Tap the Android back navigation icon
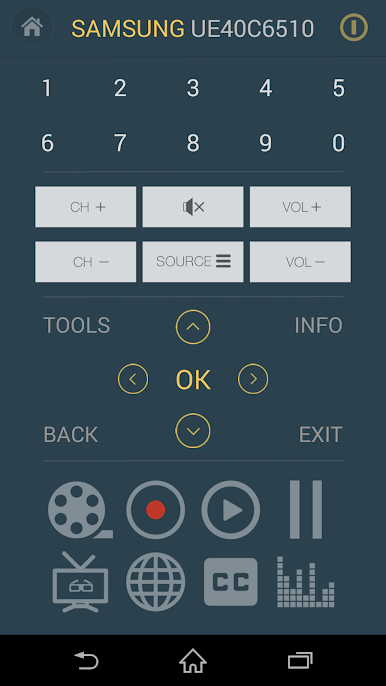 [x=87, y=660]
